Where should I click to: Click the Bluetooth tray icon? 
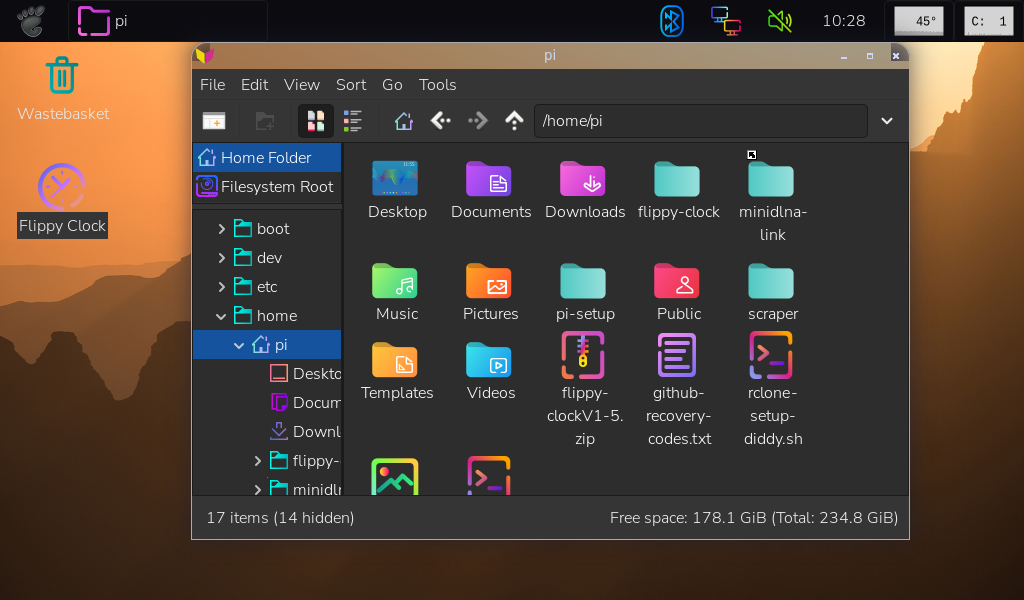671,21
